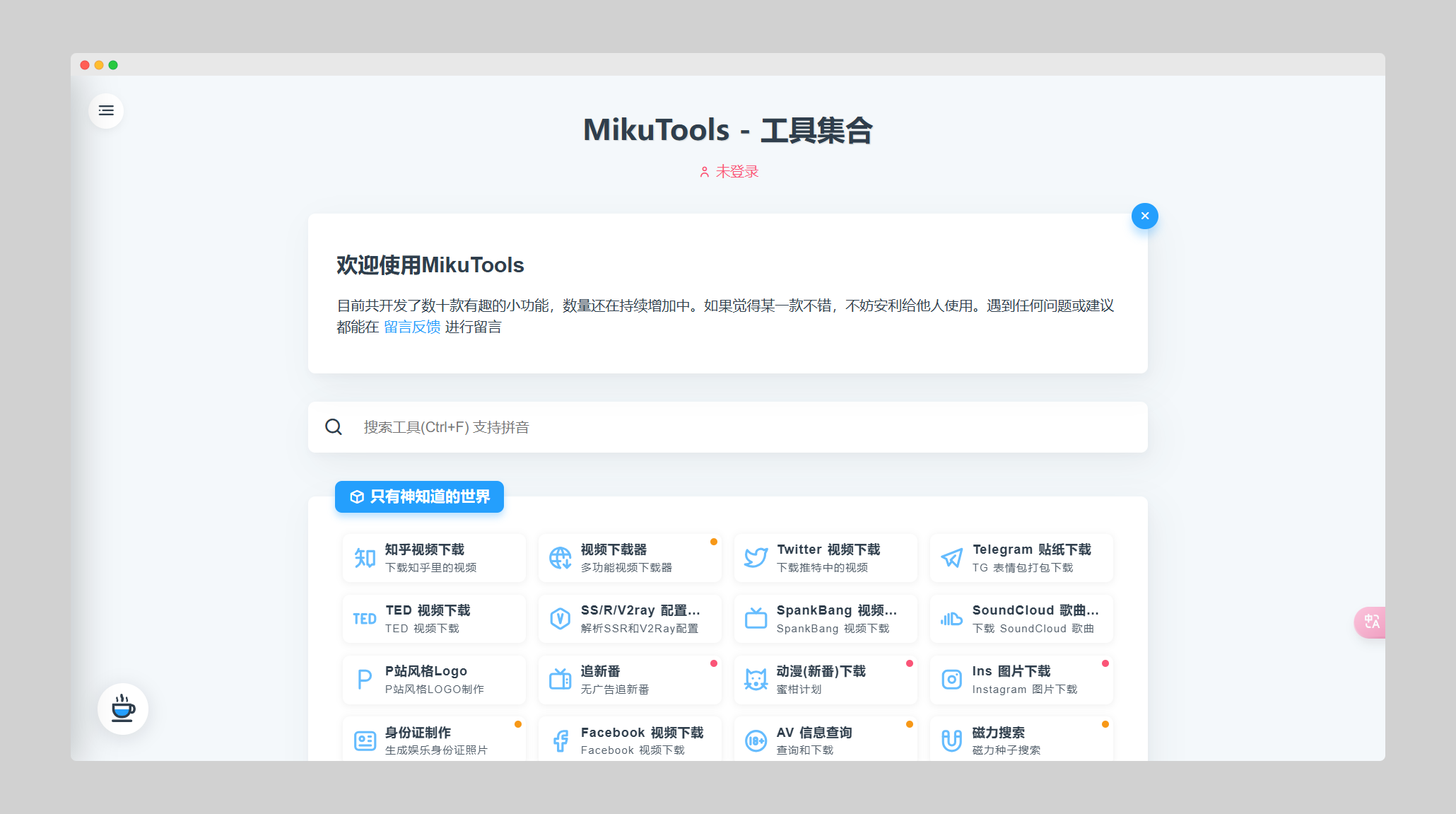Click the 查询和下载 description text
The height and width of the screenshot is (814, 1456).
(x=805, y=750)
